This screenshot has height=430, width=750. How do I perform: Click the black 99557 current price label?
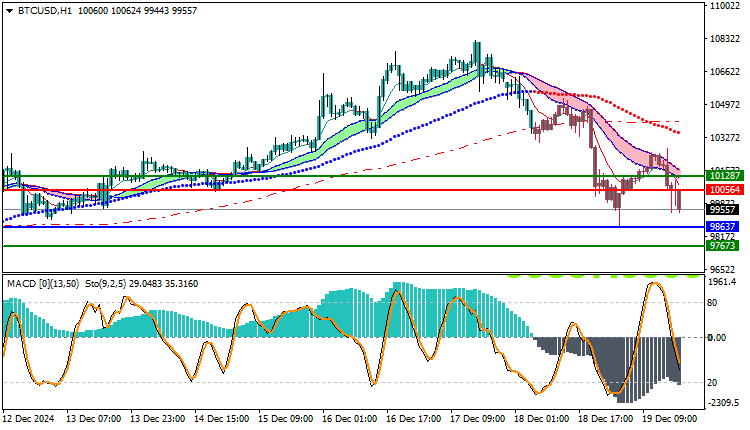coord(723,209)
